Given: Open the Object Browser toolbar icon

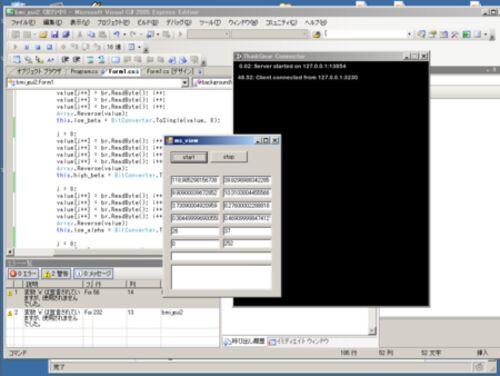Looking at the screenshot, I should click(444, 34).
